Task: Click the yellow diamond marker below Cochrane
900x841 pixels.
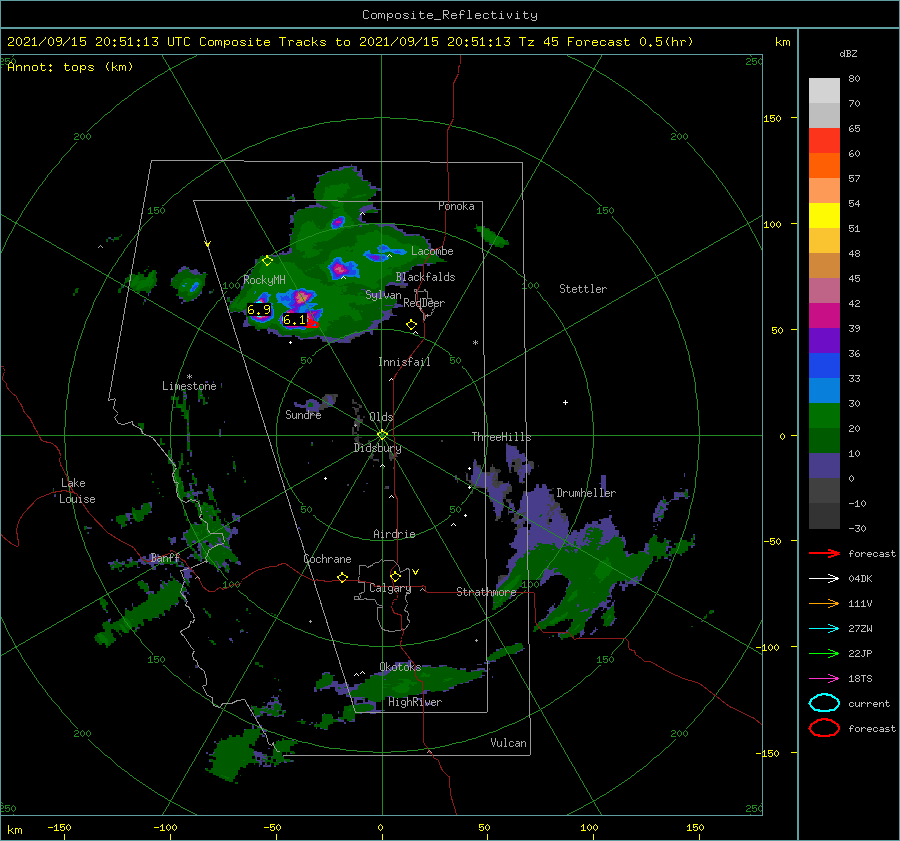Action: [342, 577]
